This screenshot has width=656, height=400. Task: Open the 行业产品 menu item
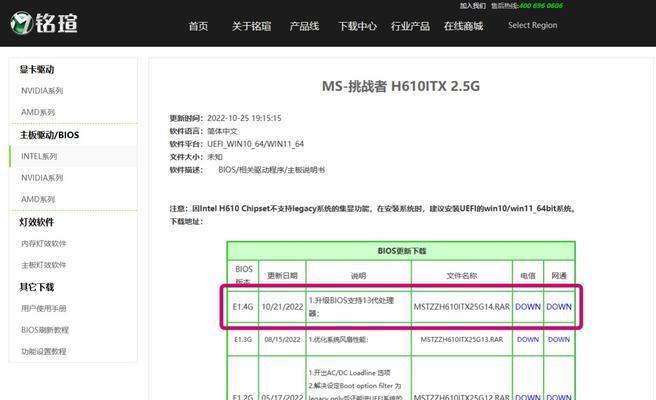pyautogui.click(x=410, y=26)
